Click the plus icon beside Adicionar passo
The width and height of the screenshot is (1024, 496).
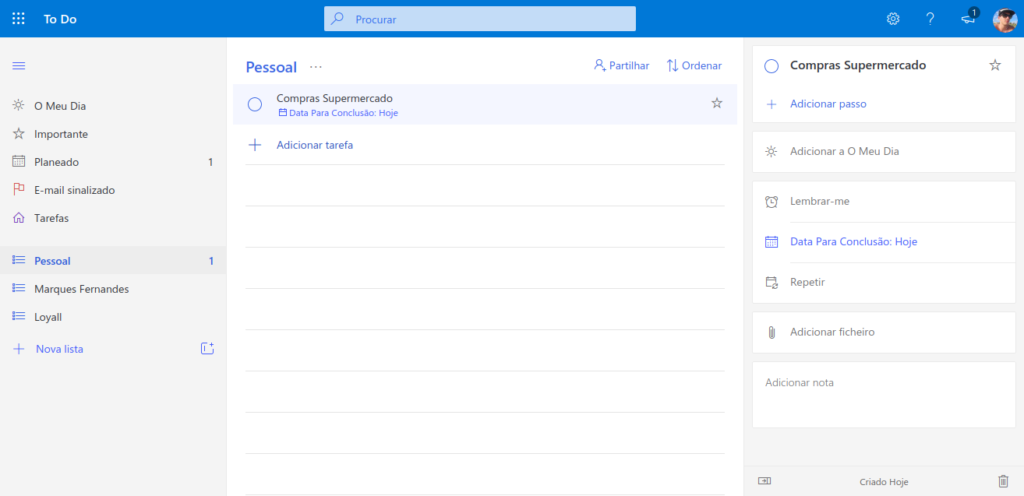tap(771, 104)
